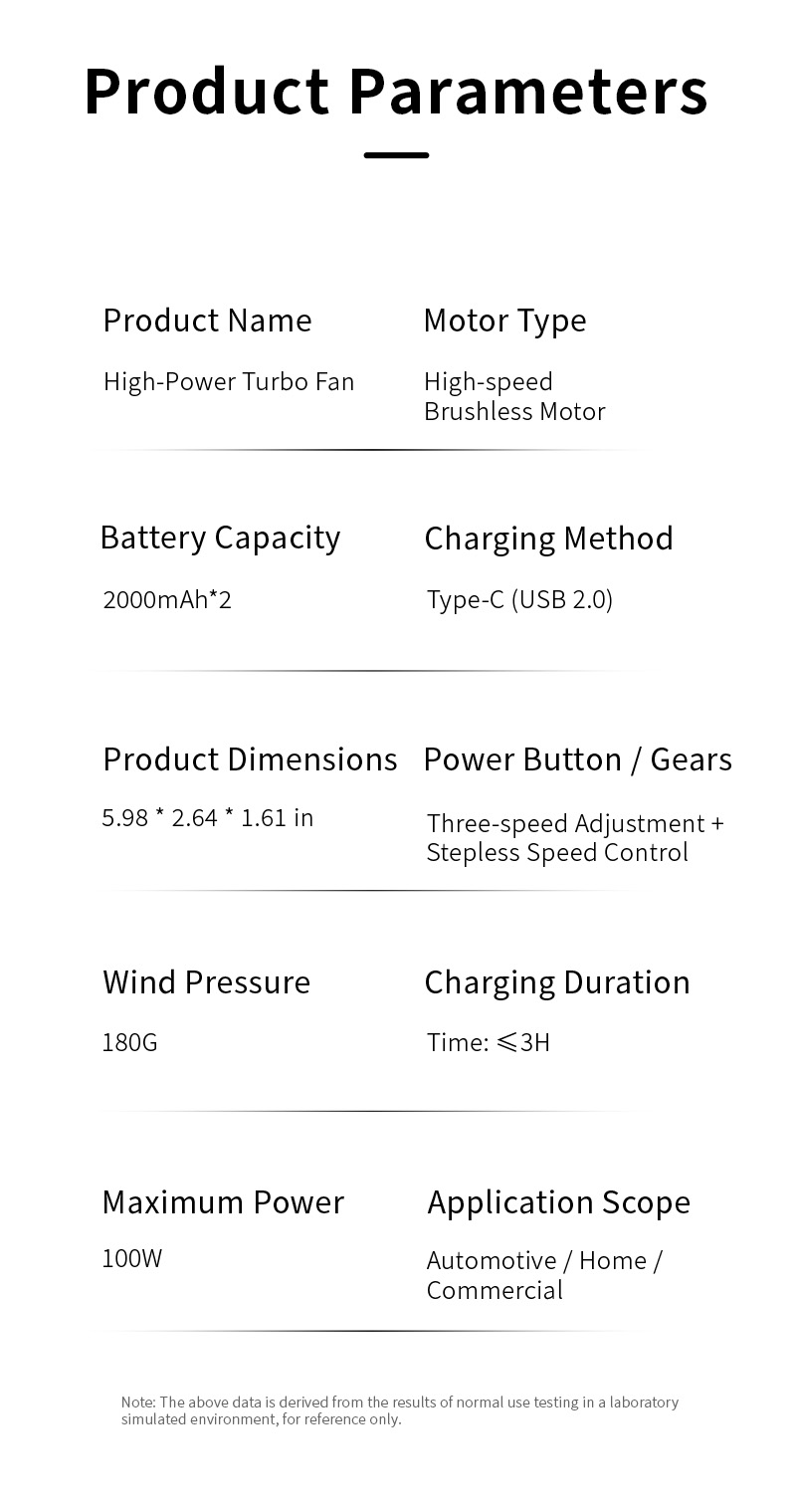
Task: Click the "Time: ≤3H" value
Action: pyautogui.click(x=488, y=1043)
